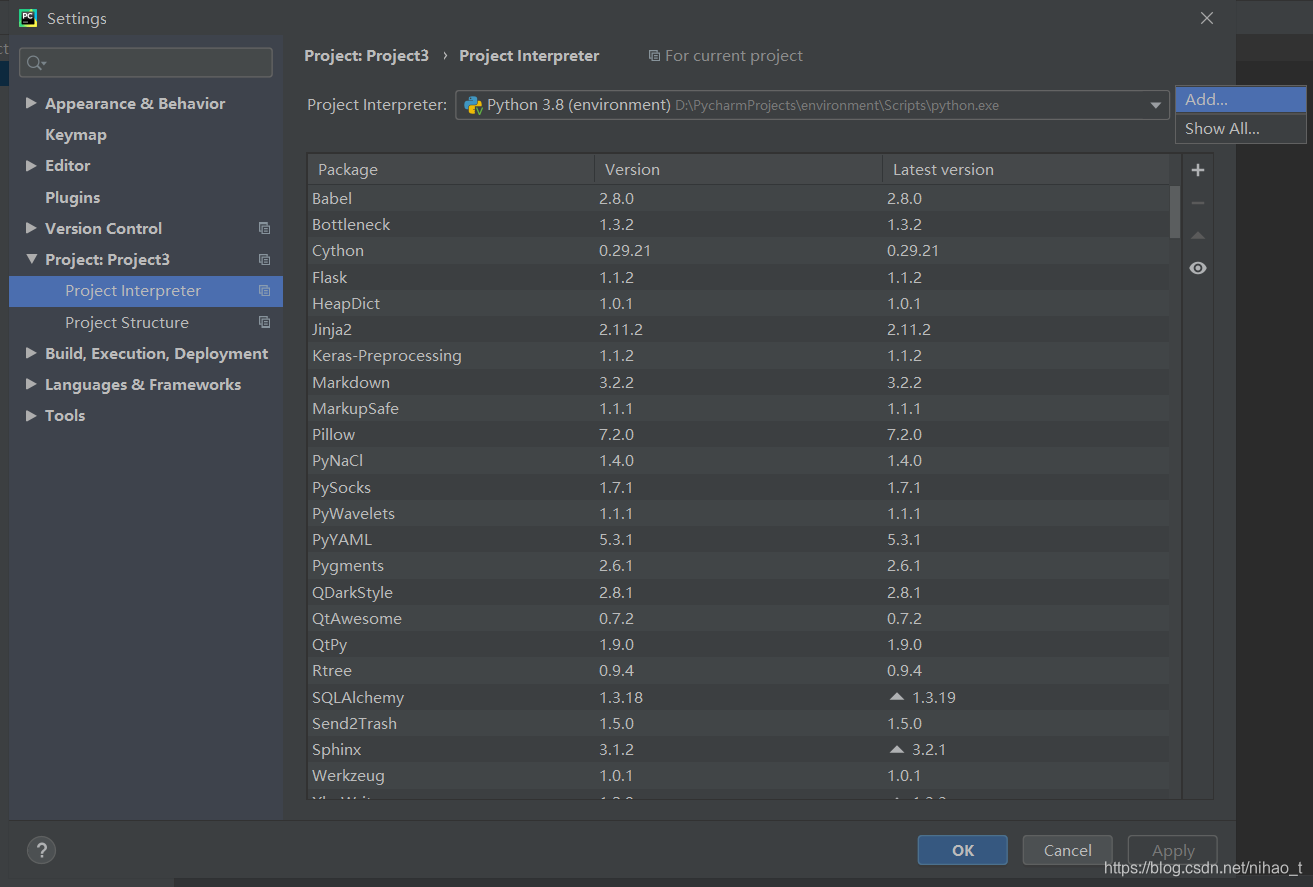Image resolution: width=1313 pixels, height=887 pixels.
Task: Click the uninstall package minus icon
Action: coord(1197,203)
